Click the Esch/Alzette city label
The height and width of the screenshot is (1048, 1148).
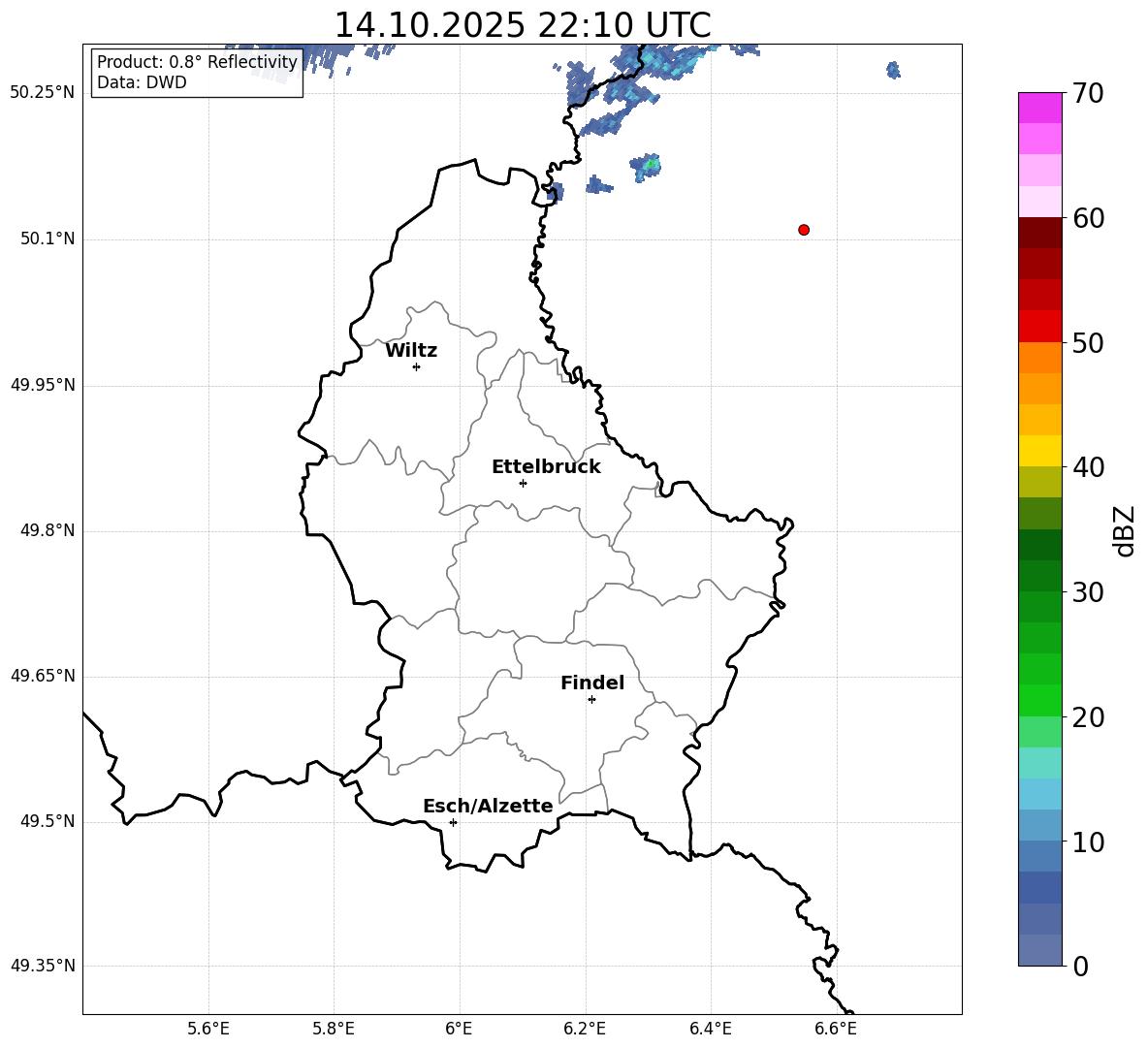coord(488,806)
